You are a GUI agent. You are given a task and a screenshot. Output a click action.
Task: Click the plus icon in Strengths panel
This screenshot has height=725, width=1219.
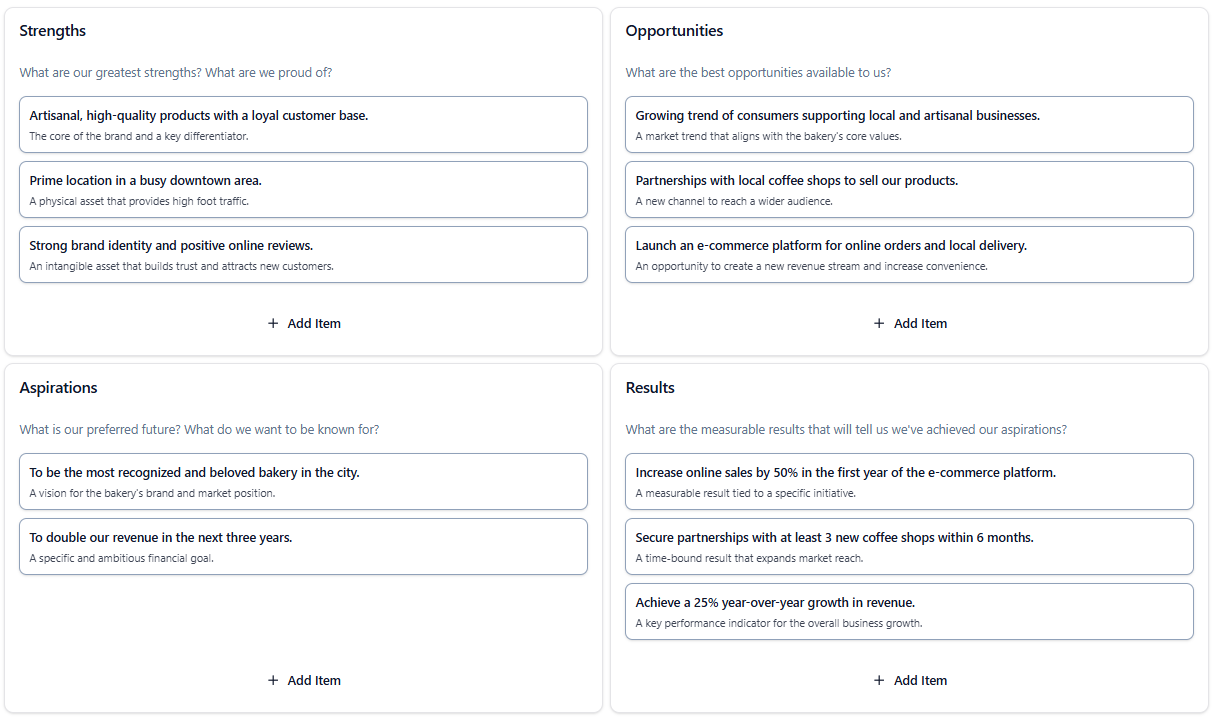272,323
